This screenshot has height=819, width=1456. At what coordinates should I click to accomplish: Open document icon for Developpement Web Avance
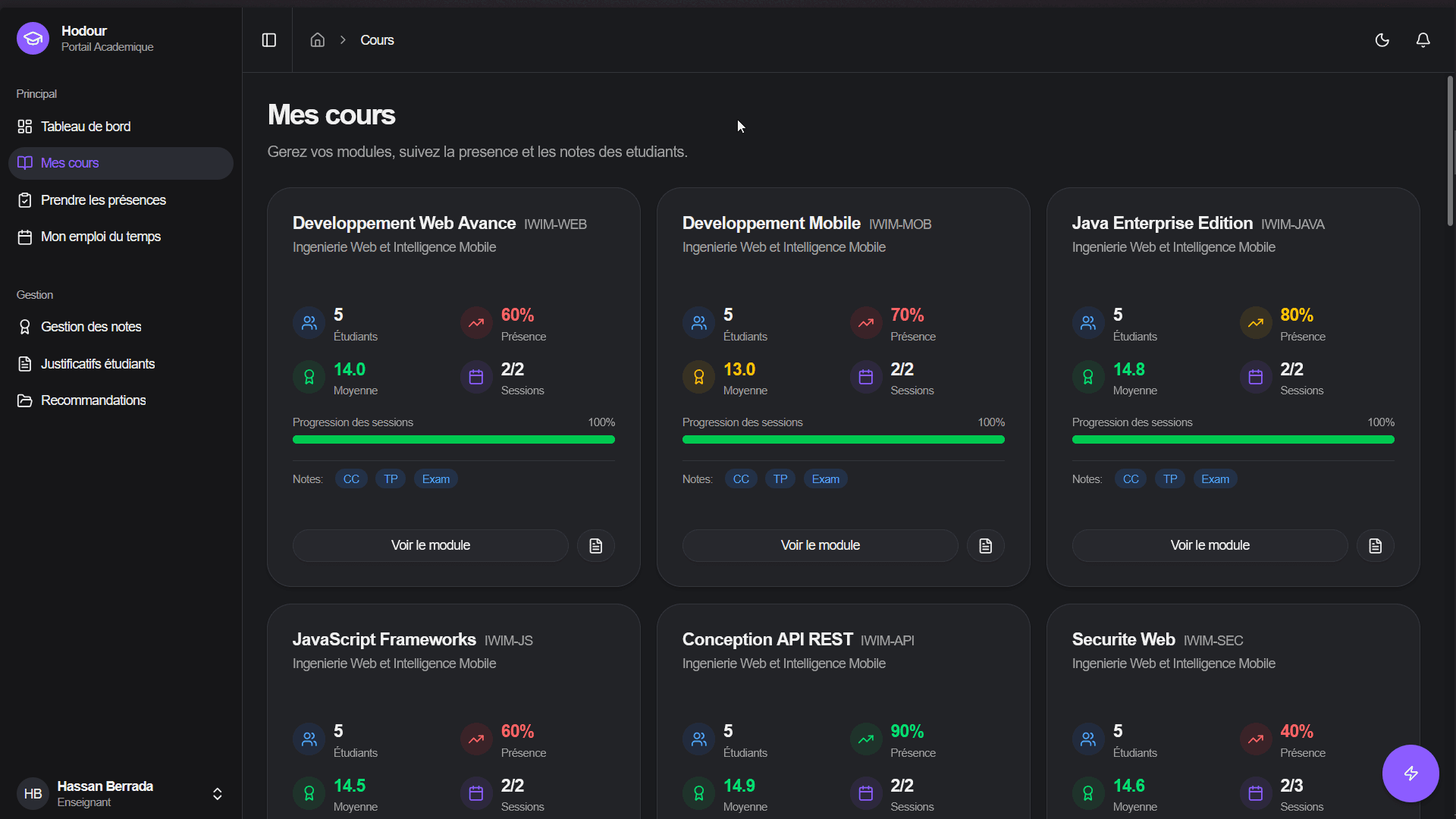click(x=596, y=546)
